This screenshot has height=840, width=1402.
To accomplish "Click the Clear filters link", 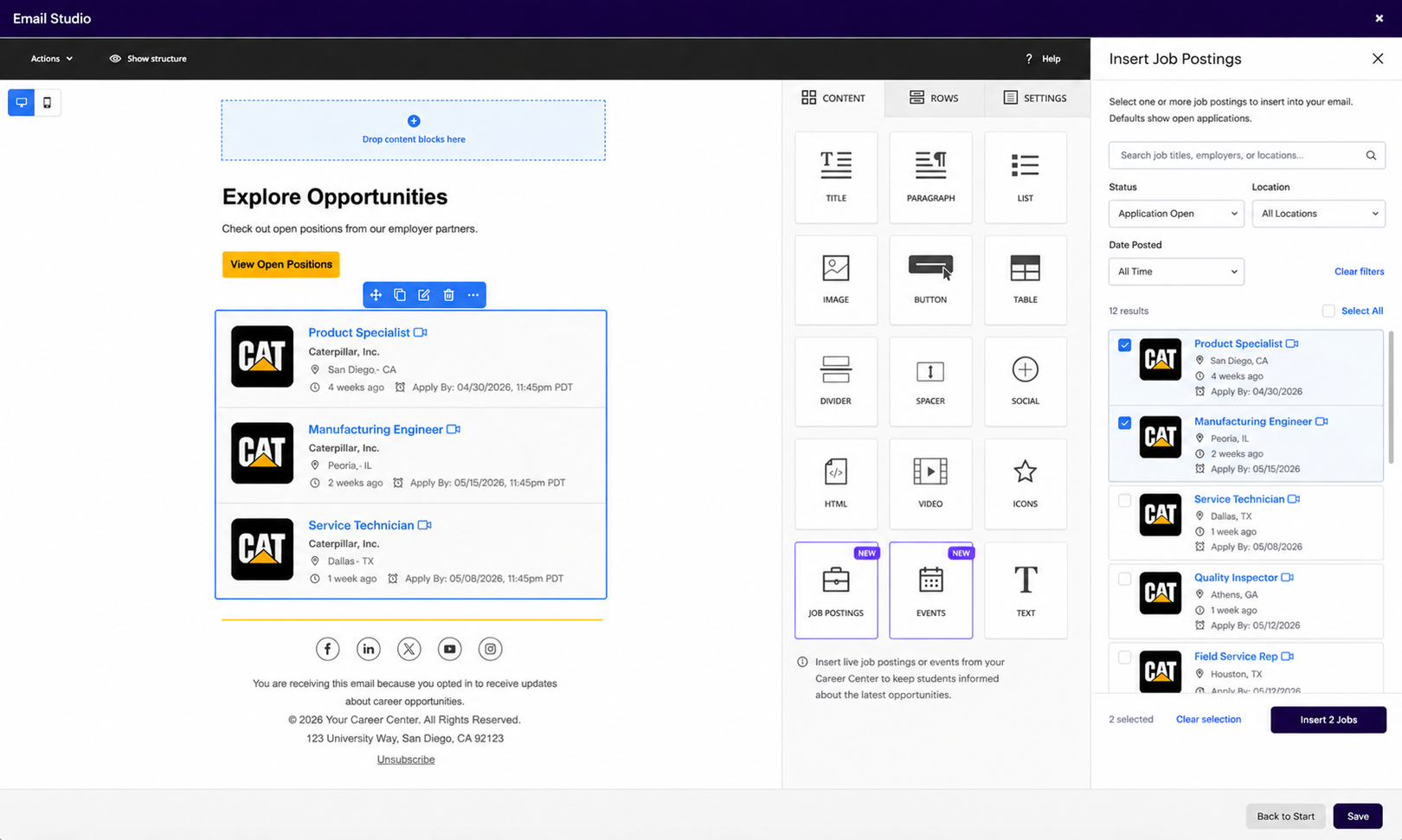I will pyautogui.click(x=1359, y=272).
